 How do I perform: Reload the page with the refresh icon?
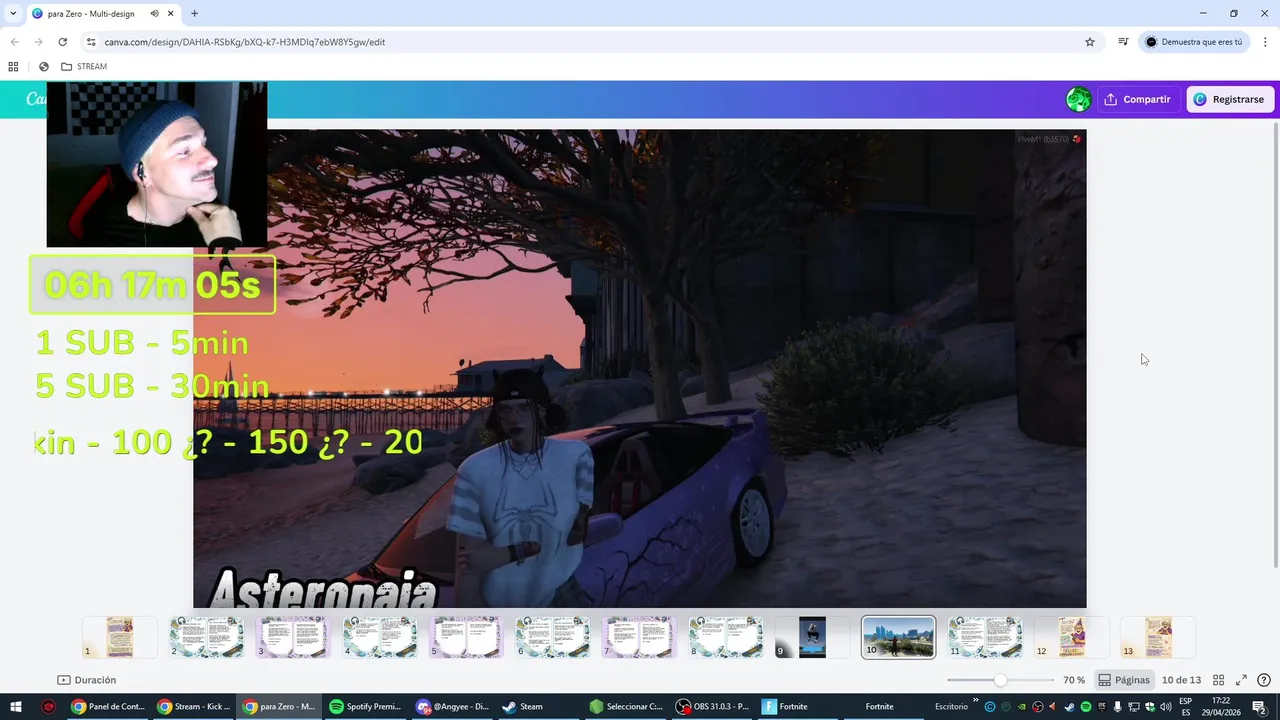pyautogui.click(x=62, y=42)
